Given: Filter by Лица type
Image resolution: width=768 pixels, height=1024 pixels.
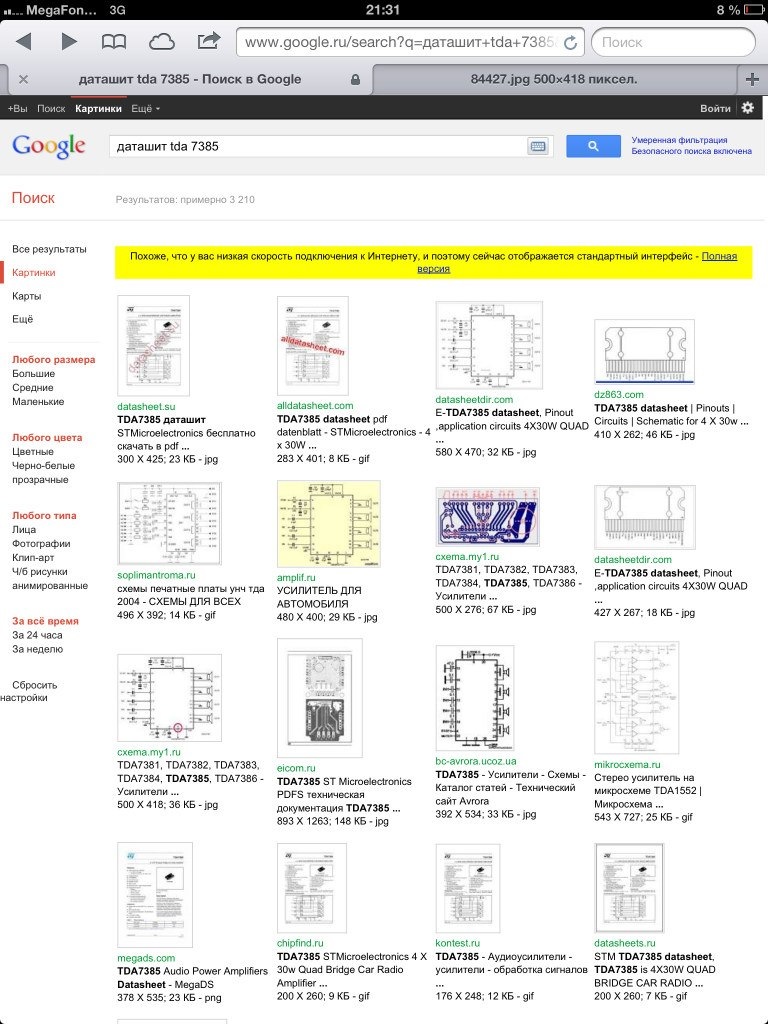Looking at the screenshot, I should point(24,530).
